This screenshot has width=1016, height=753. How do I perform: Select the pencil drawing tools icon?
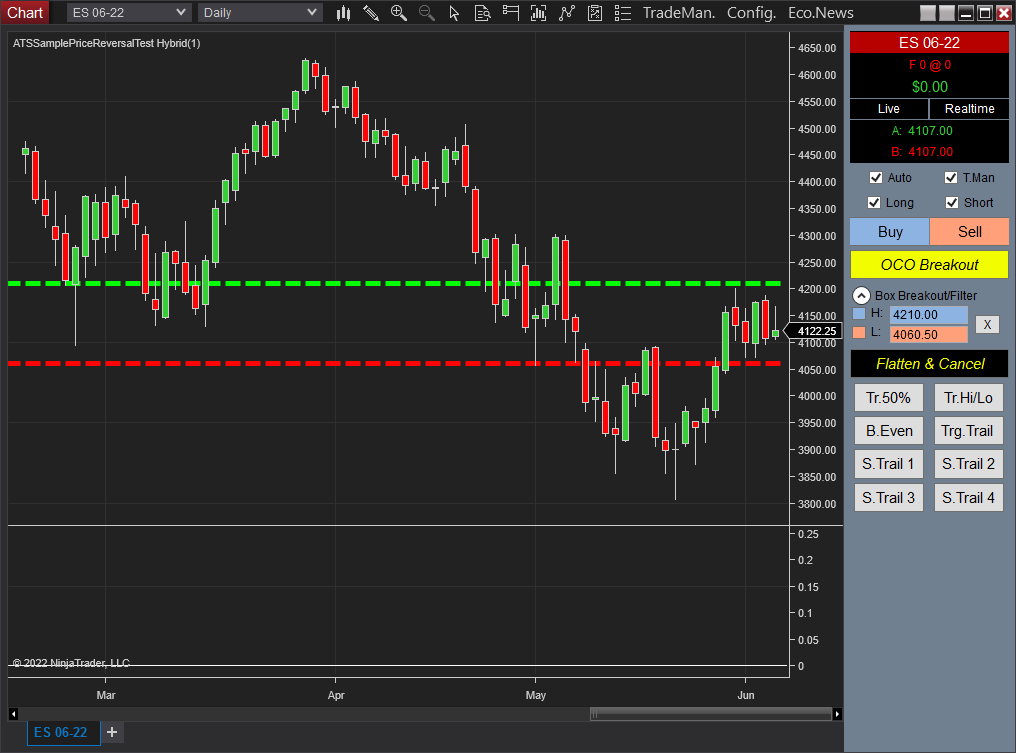(x=371, y=13)
